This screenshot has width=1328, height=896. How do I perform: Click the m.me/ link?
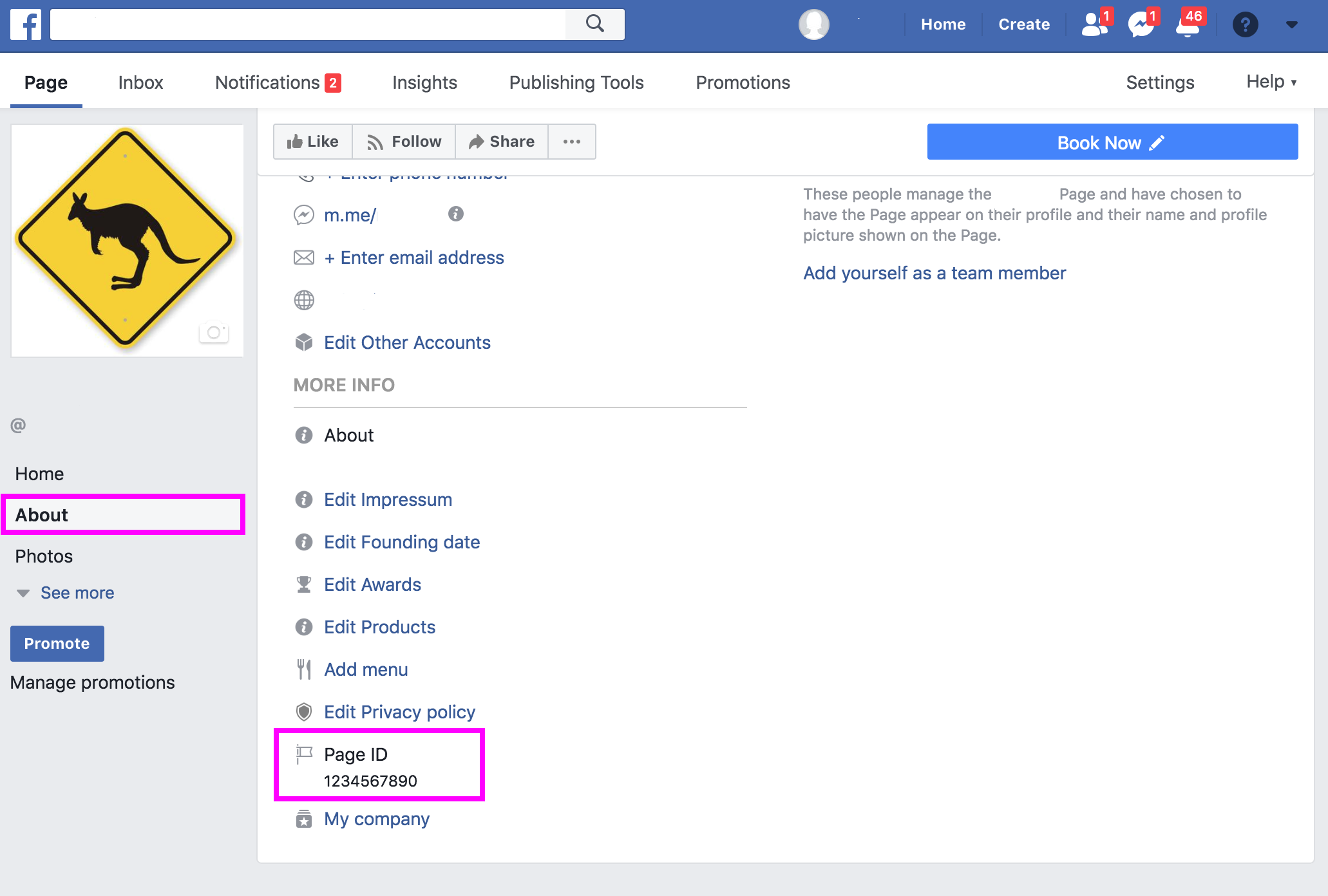(350, 215)
